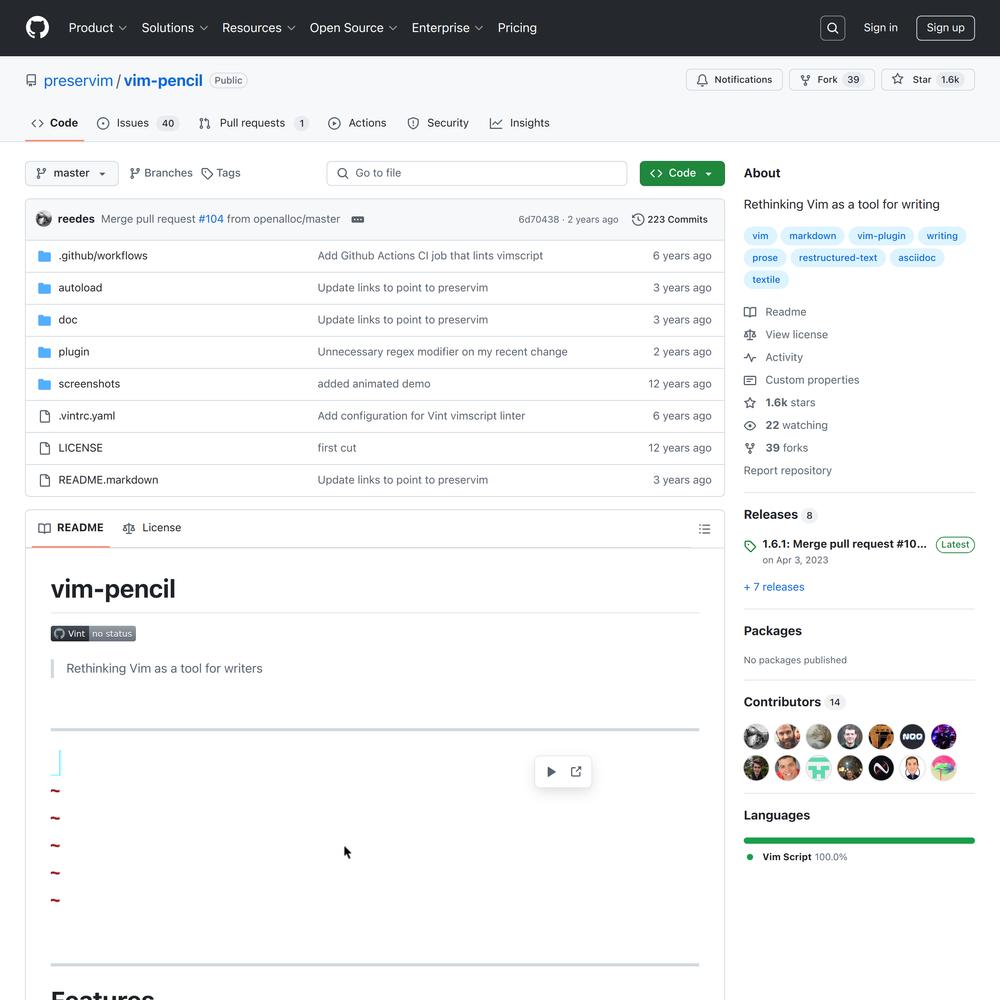
Task: Switch to the Insights tab
Action: [x=520, y=123]
